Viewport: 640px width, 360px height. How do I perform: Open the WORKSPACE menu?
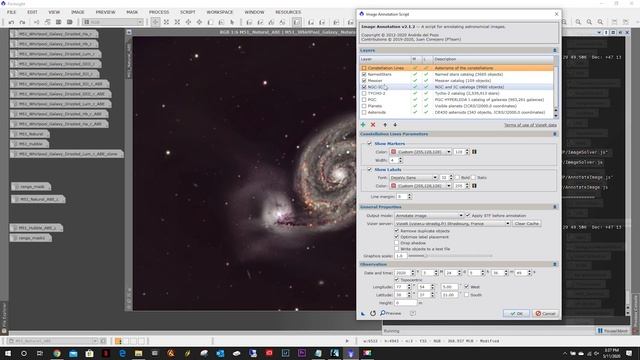pos(220,12)
